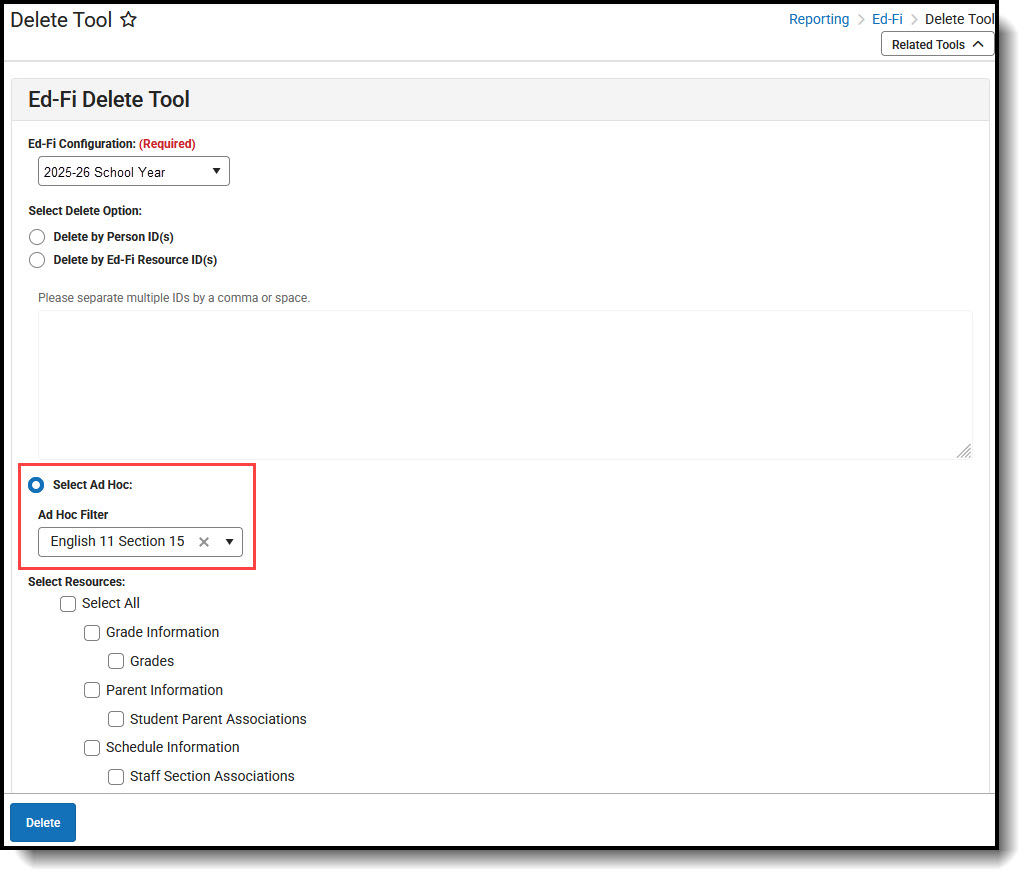The image size is (1033, 884).
Task: Check the Grades checkbox
Action: pyautogui.click(x=116, y=661)
